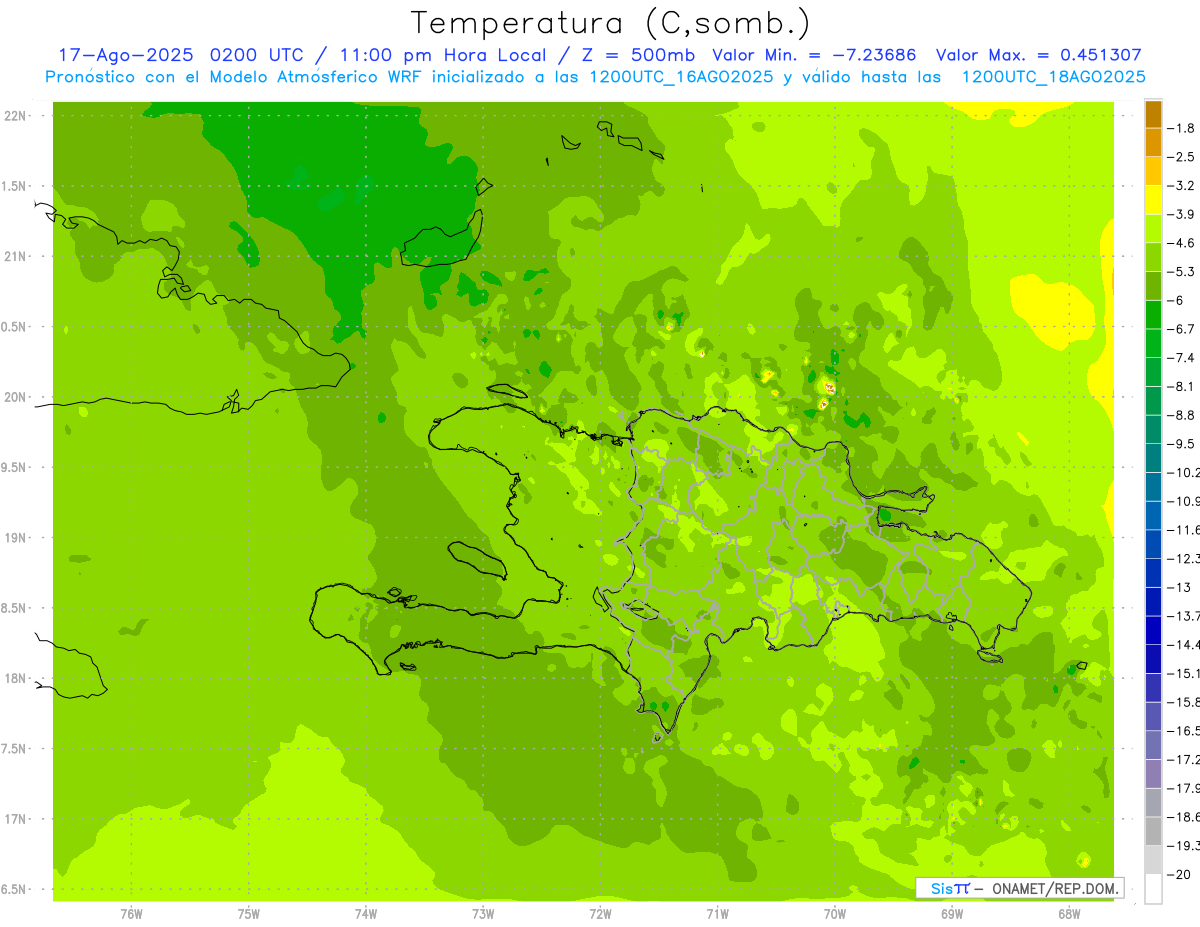This screenshot has height=927, width=1200.
Task: Click the '22N' latitude label
Action: click(15, 116)
